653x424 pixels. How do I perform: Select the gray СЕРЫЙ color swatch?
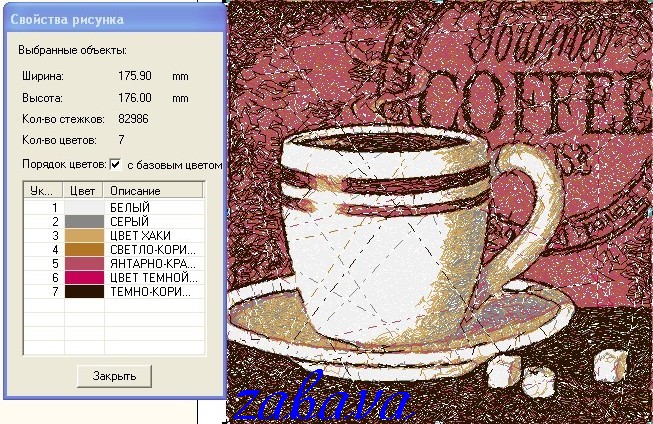tap(84, 222)
